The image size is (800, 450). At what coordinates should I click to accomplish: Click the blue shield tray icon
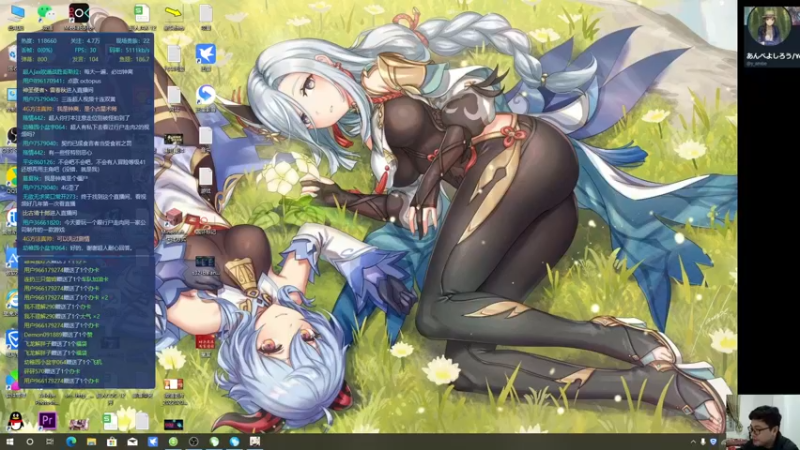coord(713,442)
